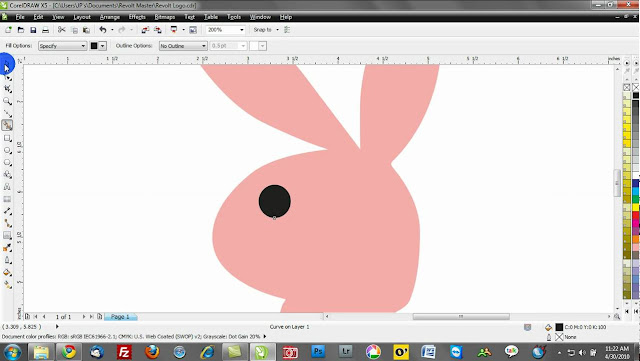
Task: Save the document from toolbar
Action: pos(33,30)
